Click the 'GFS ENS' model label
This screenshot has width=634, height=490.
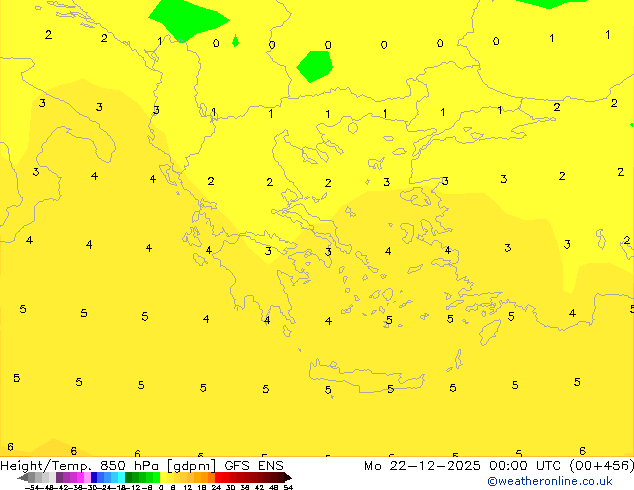[254, 466]
